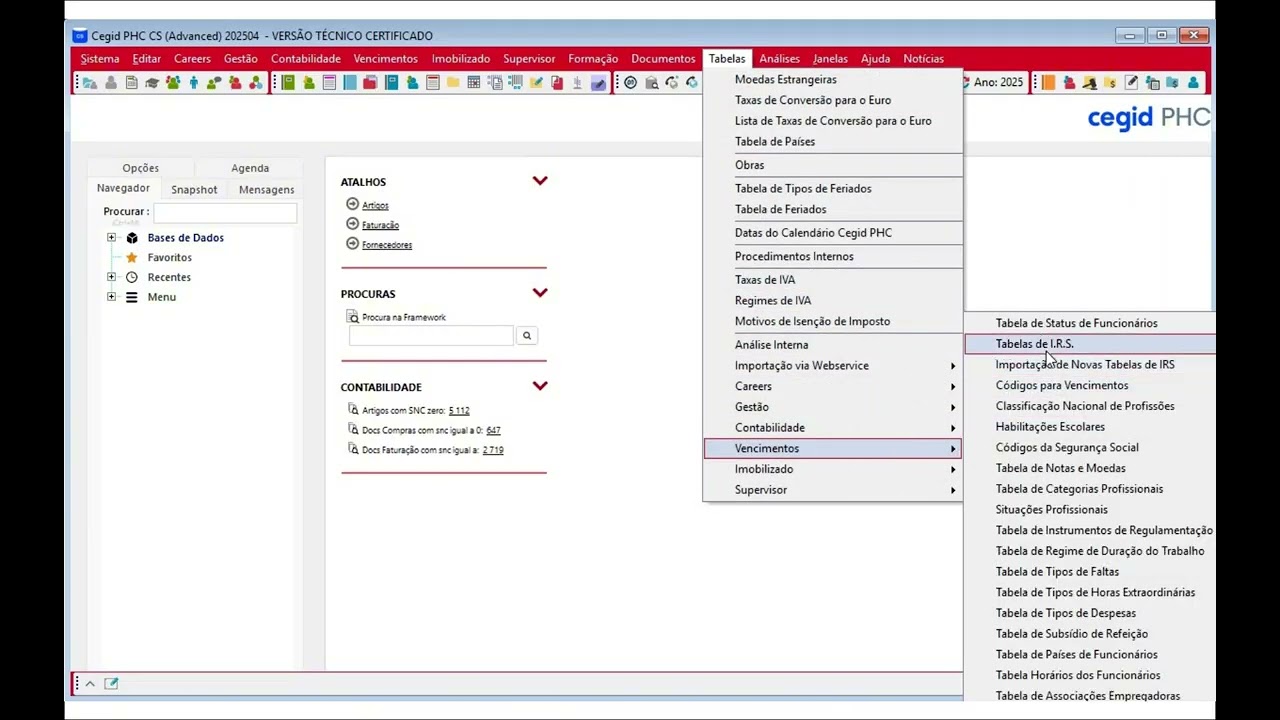Click Importação de Novas Tabelas de IRS

click(1090, 365)
